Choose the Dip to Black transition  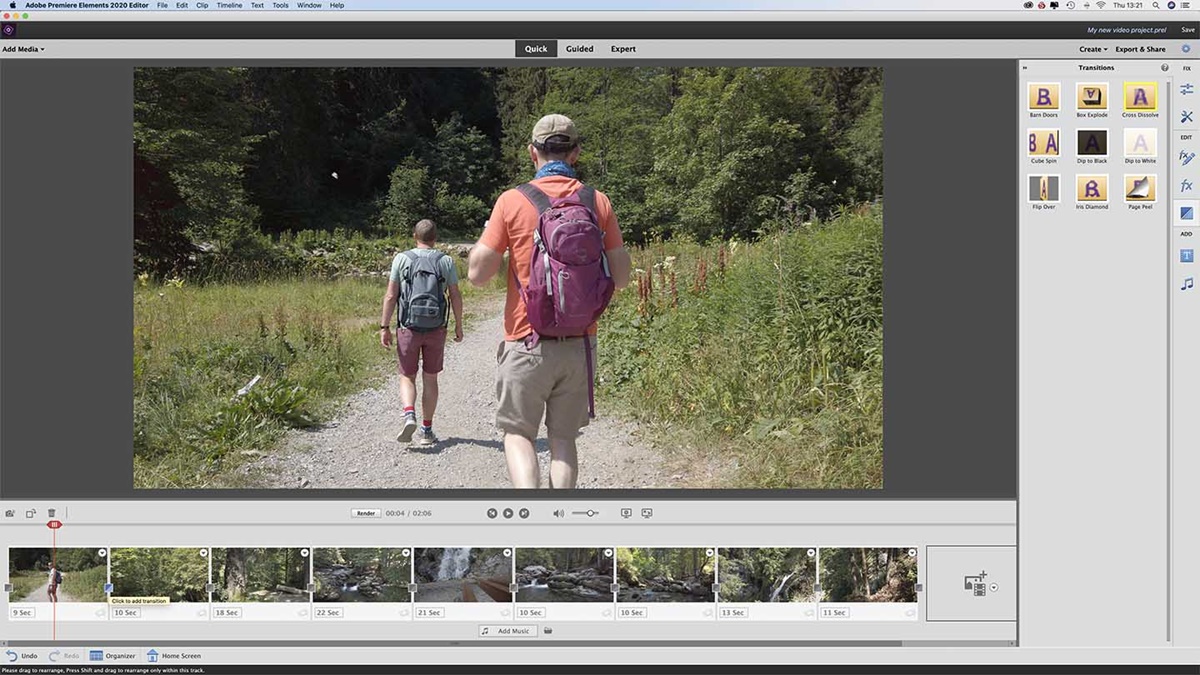click(x=1092, y=143)
